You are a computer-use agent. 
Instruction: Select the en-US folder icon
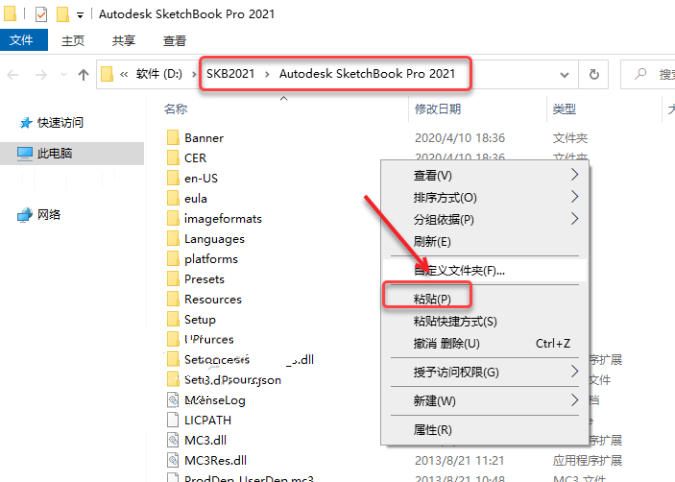tap(173, 178)
